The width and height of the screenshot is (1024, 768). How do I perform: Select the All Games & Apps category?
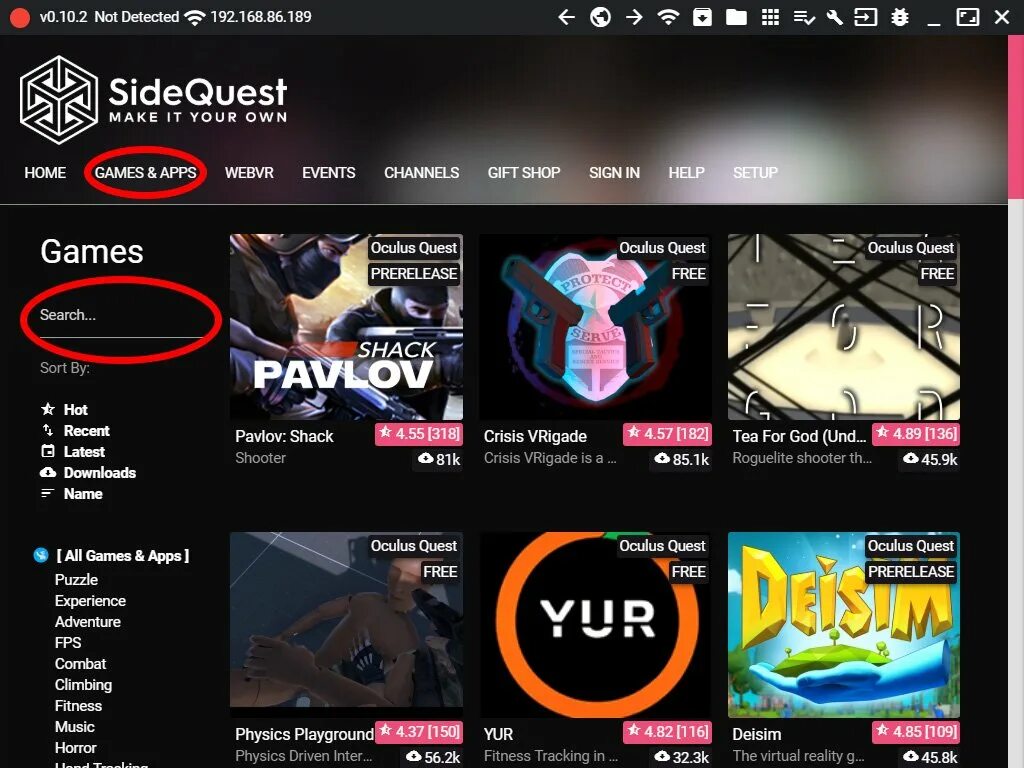(x=123, y=556)
